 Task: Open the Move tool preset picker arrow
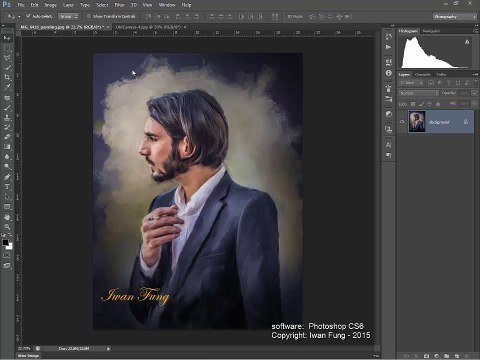[x=19, y=16]
